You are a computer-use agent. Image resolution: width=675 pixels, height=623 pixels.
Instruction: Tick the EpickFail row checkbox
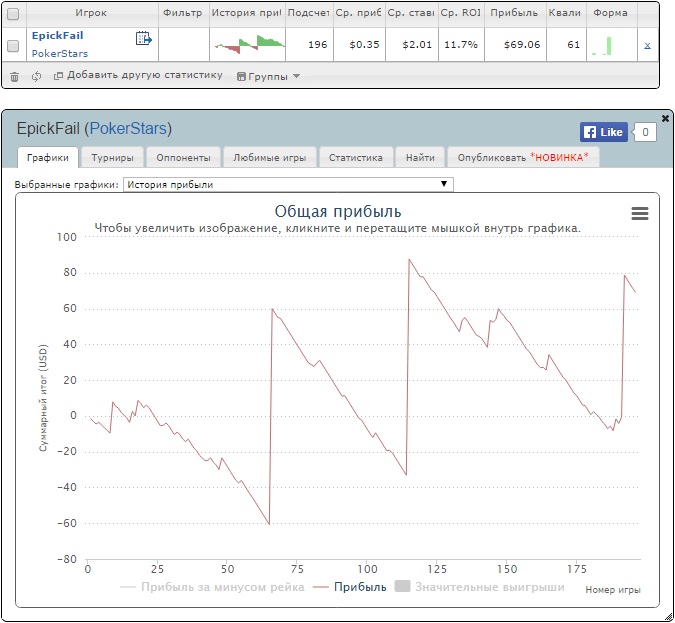[13, 46]
